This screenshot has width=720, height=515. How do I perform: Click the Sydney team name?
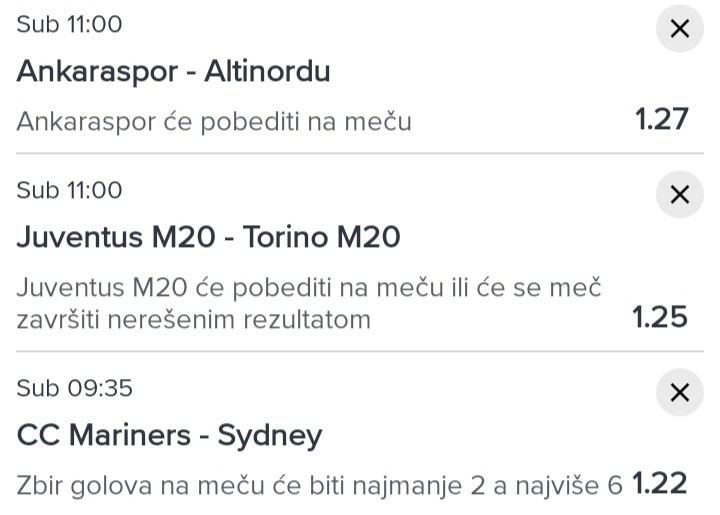click(270, 435)
